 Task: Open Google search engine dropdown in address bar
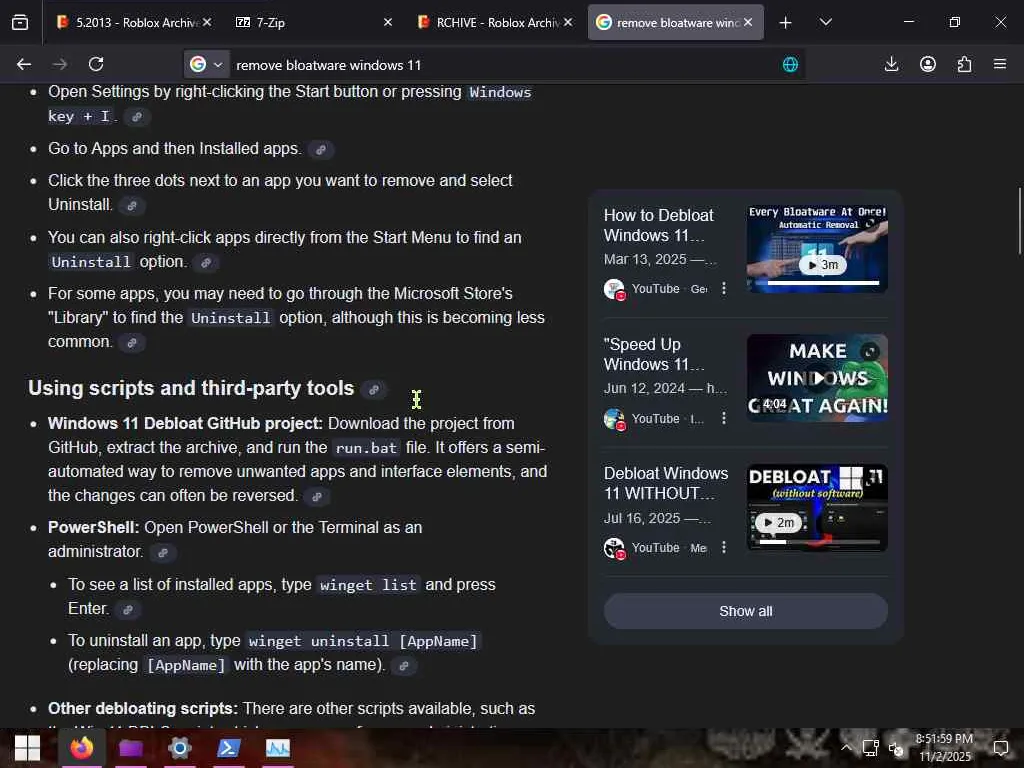click(206, 64)
